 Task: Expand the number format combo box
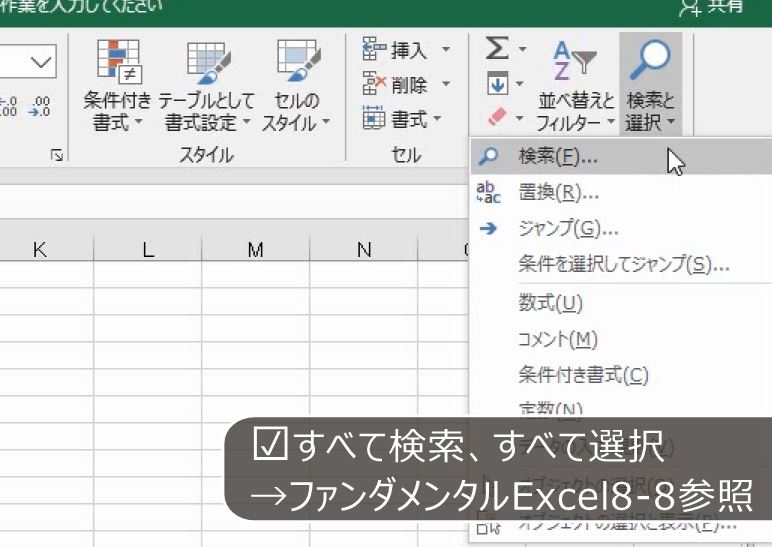(x=41, y=62)
